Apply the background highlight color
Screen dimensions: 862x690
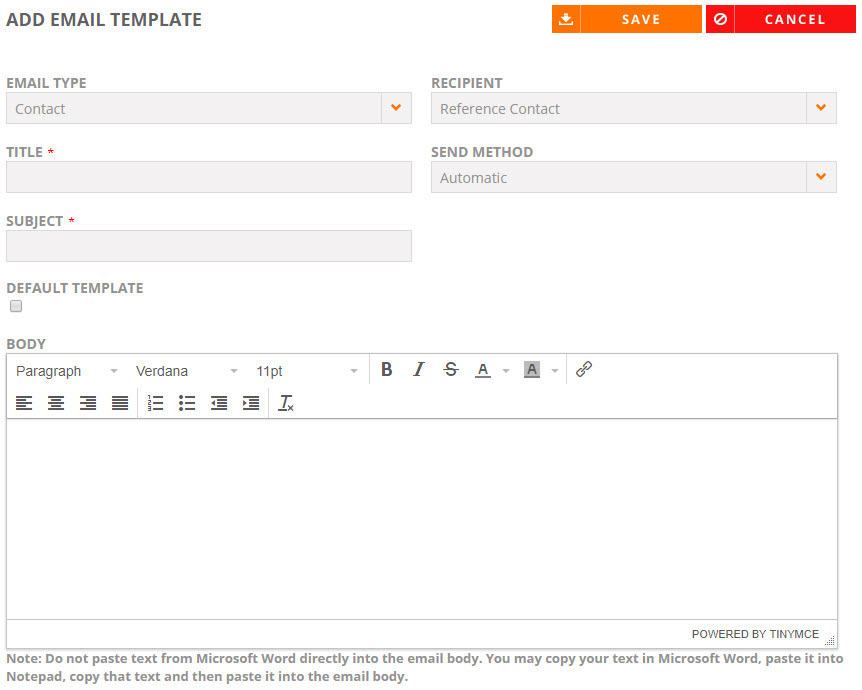(x=532, y=369)
